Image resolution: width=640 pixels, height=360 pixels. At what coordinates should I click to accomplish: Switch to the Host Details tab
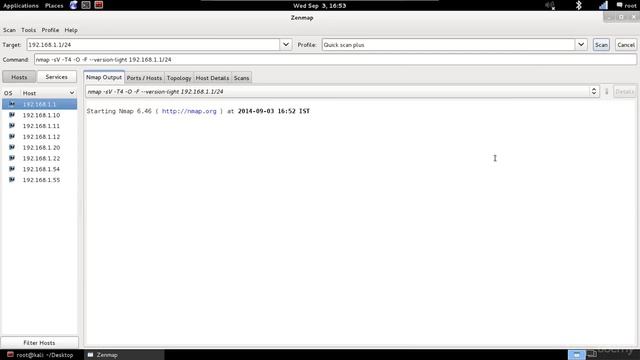[x=212, y=78]
